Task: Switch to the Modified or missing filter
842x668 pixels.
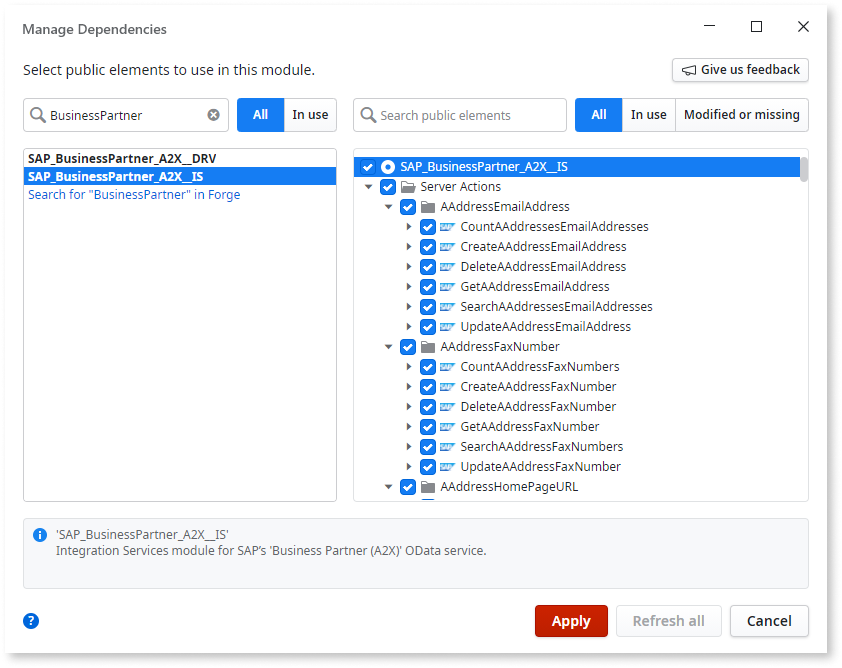Action: [741, 115]
